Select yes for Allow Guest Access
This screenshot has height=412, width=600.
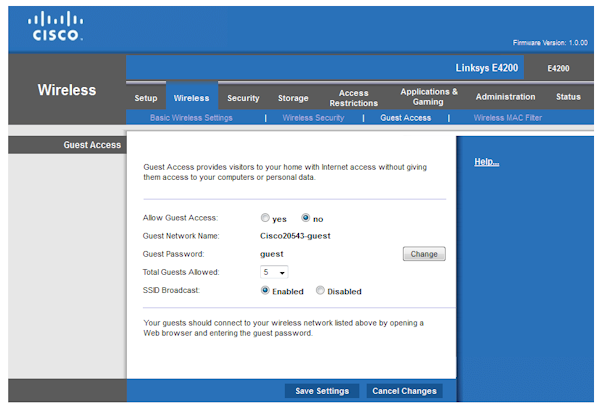tap(265, 218)
